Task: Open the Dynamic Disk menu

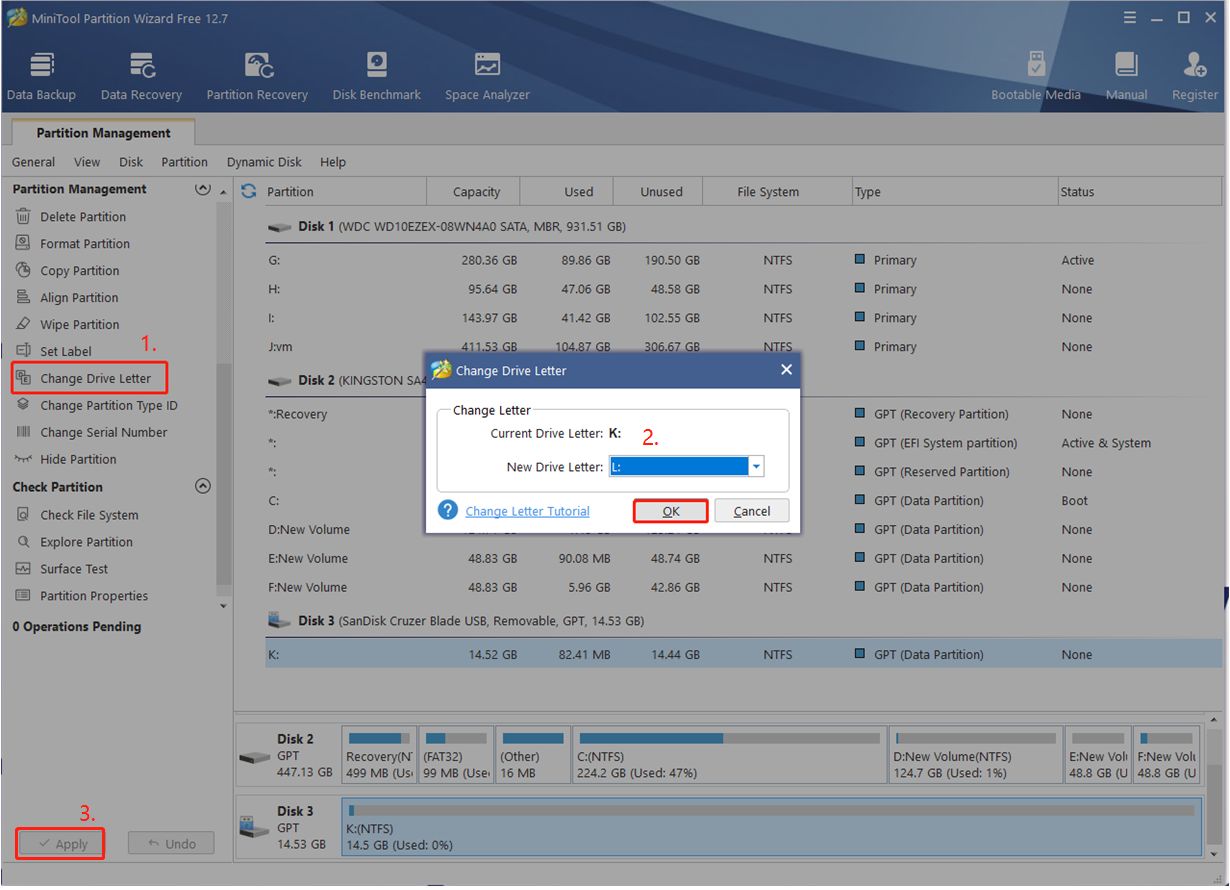Action: (264, 162)
